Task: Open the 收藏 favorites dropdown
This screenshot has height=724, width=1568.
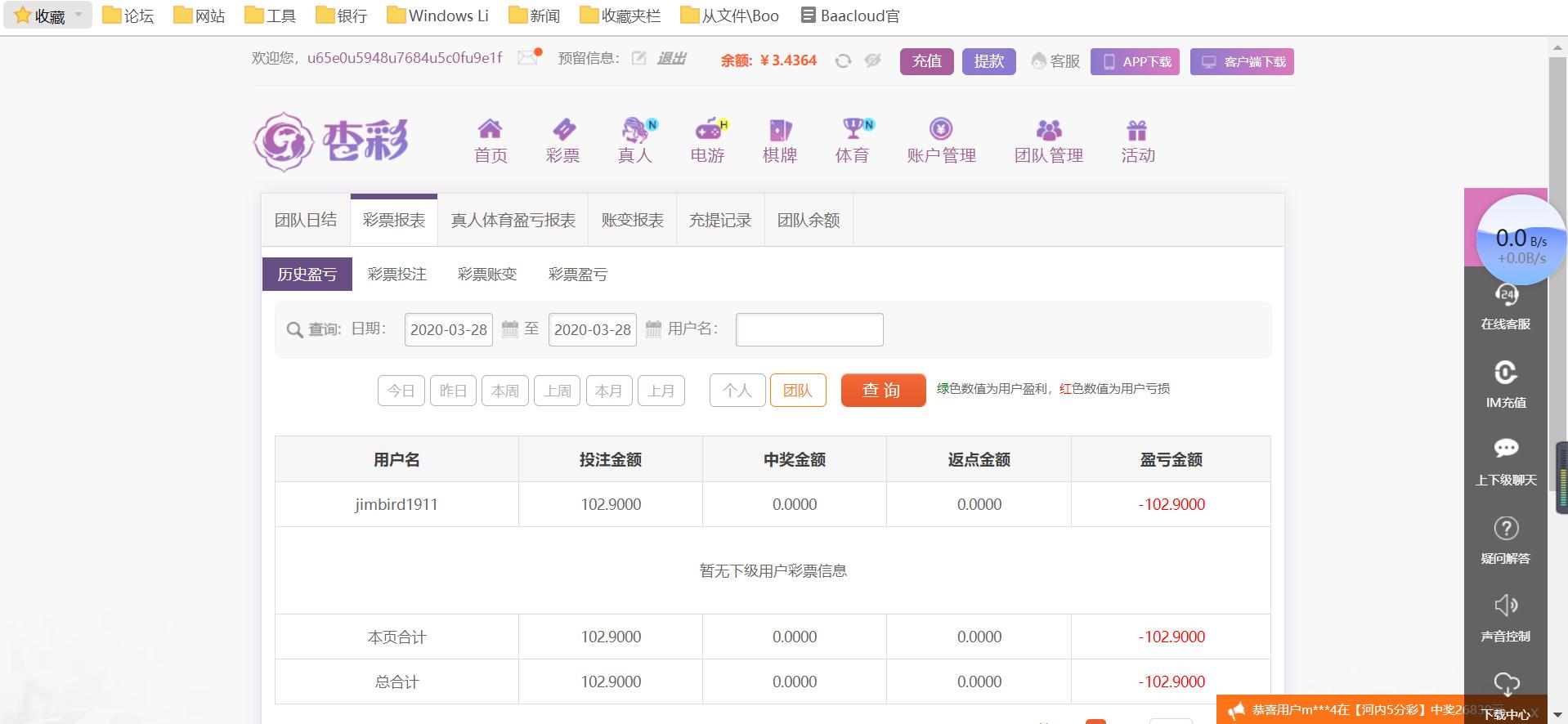Action: point(48,16)
